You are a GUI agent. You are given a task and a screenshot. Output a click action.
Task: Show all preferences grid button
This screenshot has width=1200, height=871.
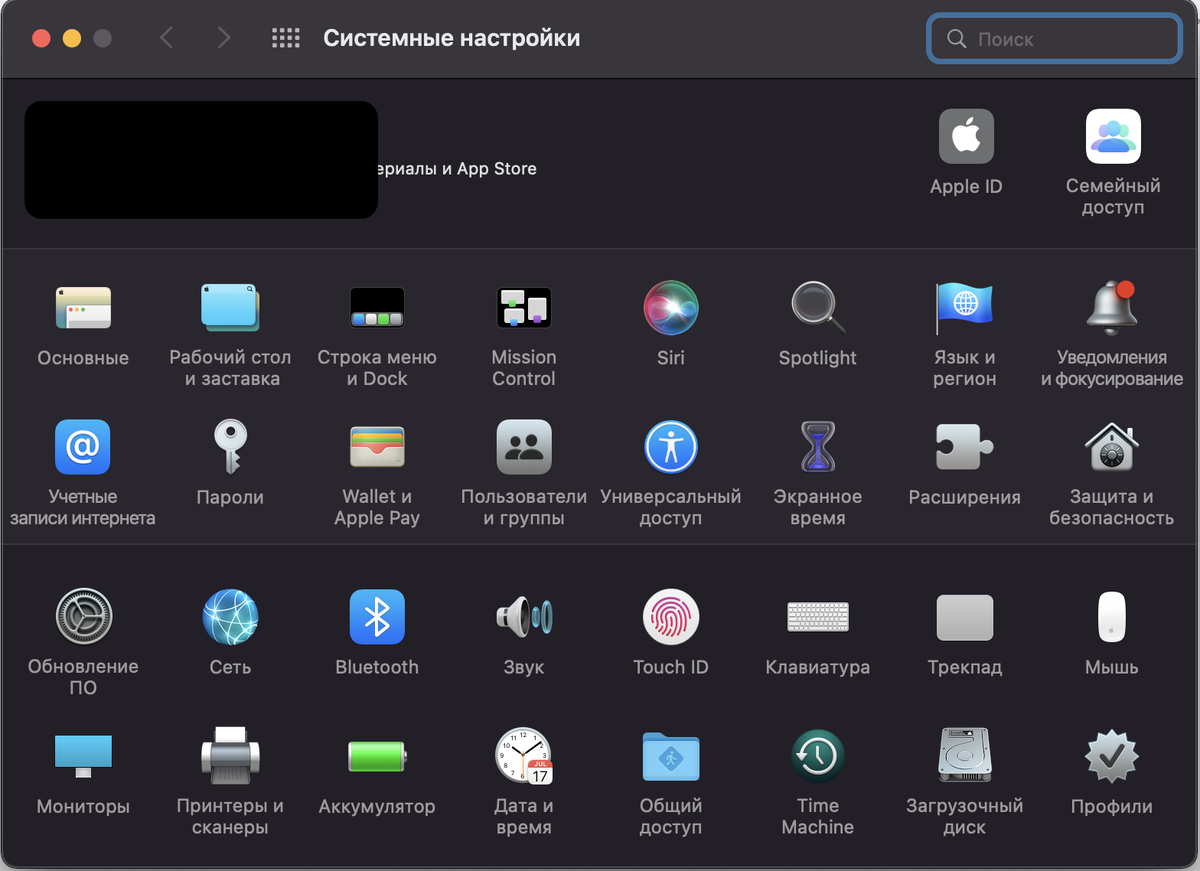pyautogui.click(x=286, y=38)
